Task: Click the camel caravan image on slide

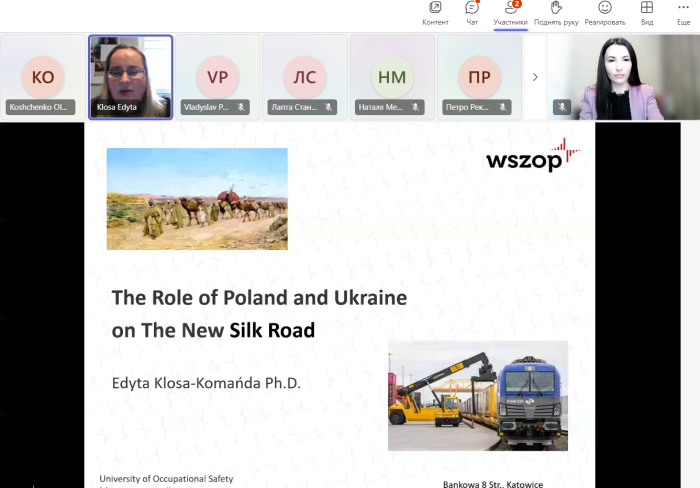Action: coord(197,198)
